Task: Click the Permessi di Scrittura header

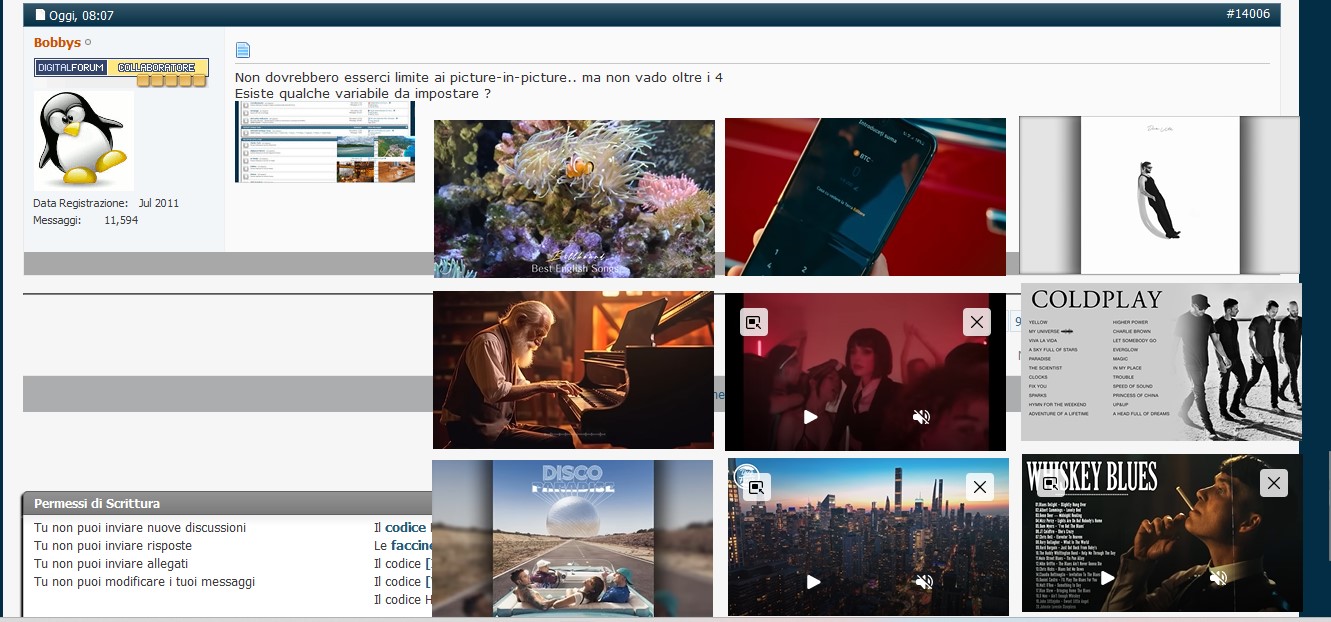Action: pos(97,504)
